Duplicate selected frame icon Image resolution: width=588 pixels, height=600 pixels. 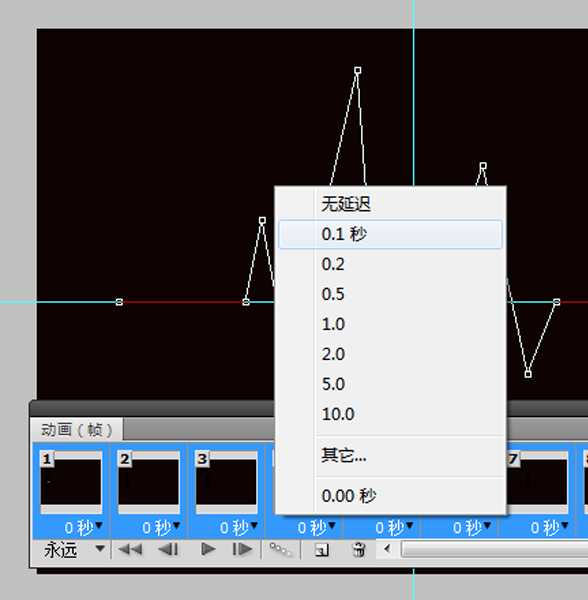coord(322,550)
